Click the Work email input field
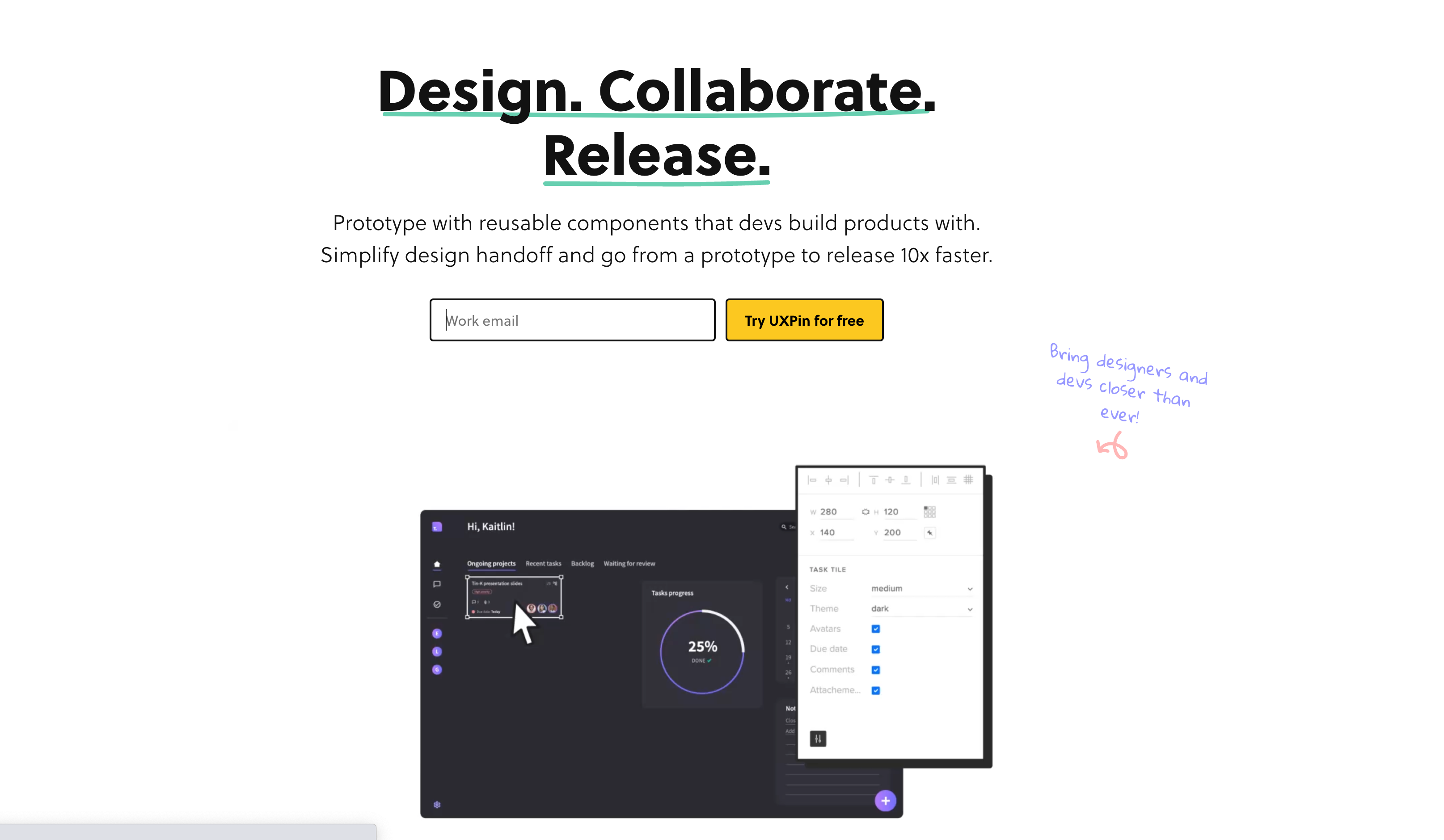Screen dimensions: 1444x840 point(572,320)
